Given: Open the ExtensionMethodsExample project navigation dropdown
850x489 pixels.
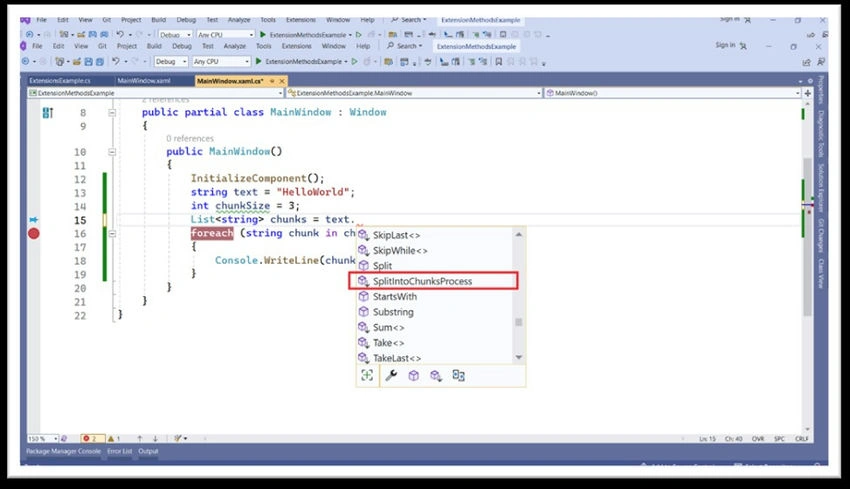Looking at the screenshot, I should [156, 93].
